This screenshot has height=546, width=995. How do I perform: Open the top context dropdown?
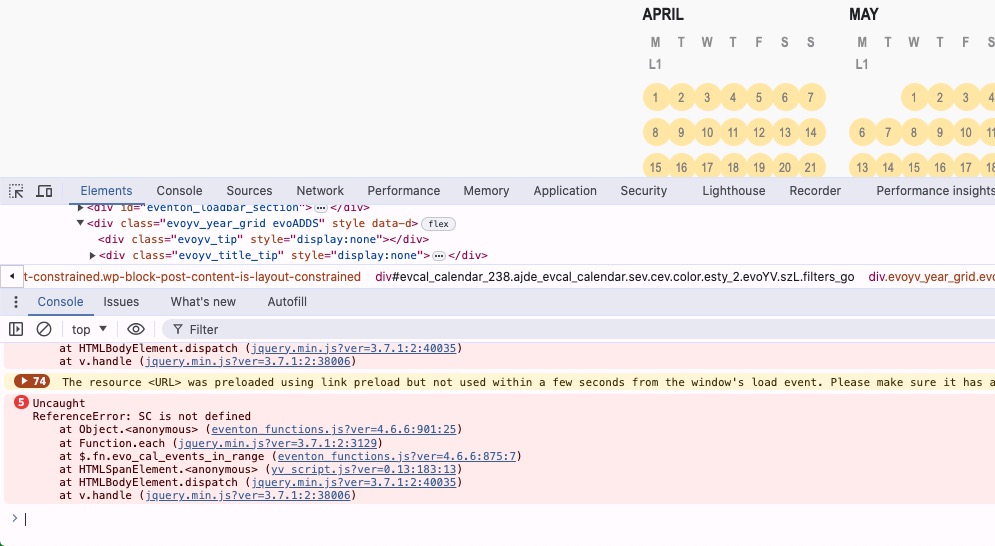(89, 330)
